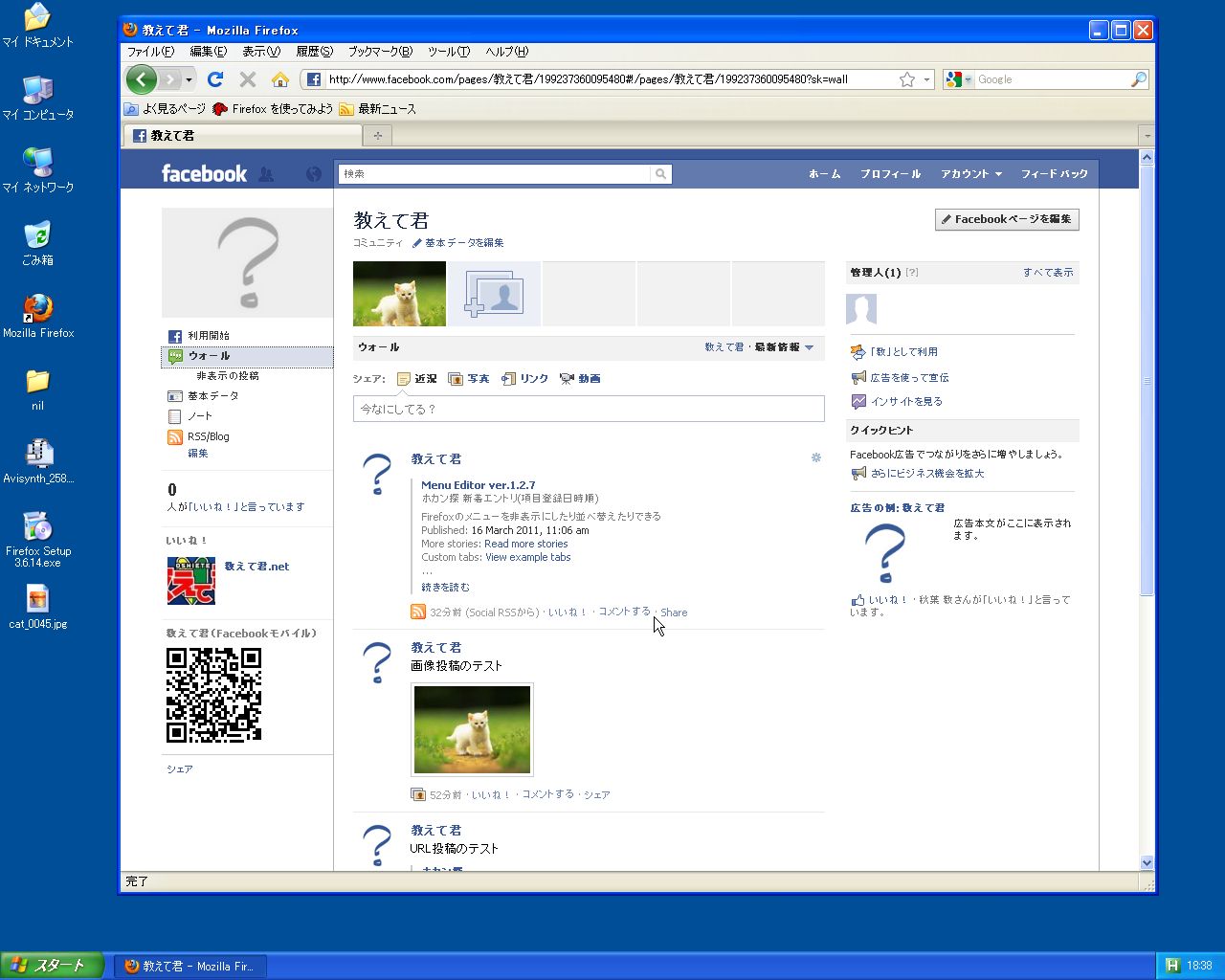Screen dimensions: 1225x980
Task: Select the ごみ箱 recycle bin desktop icon
Action: tap(37, 243)
